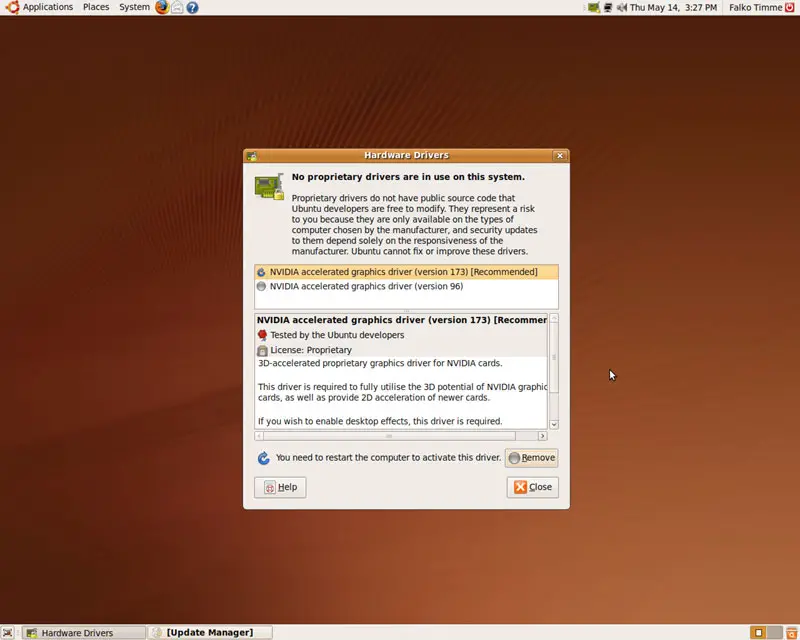Click the hardware drivers tray notification icon
Viewport: 800px width, 640px height.
point(593,7)
